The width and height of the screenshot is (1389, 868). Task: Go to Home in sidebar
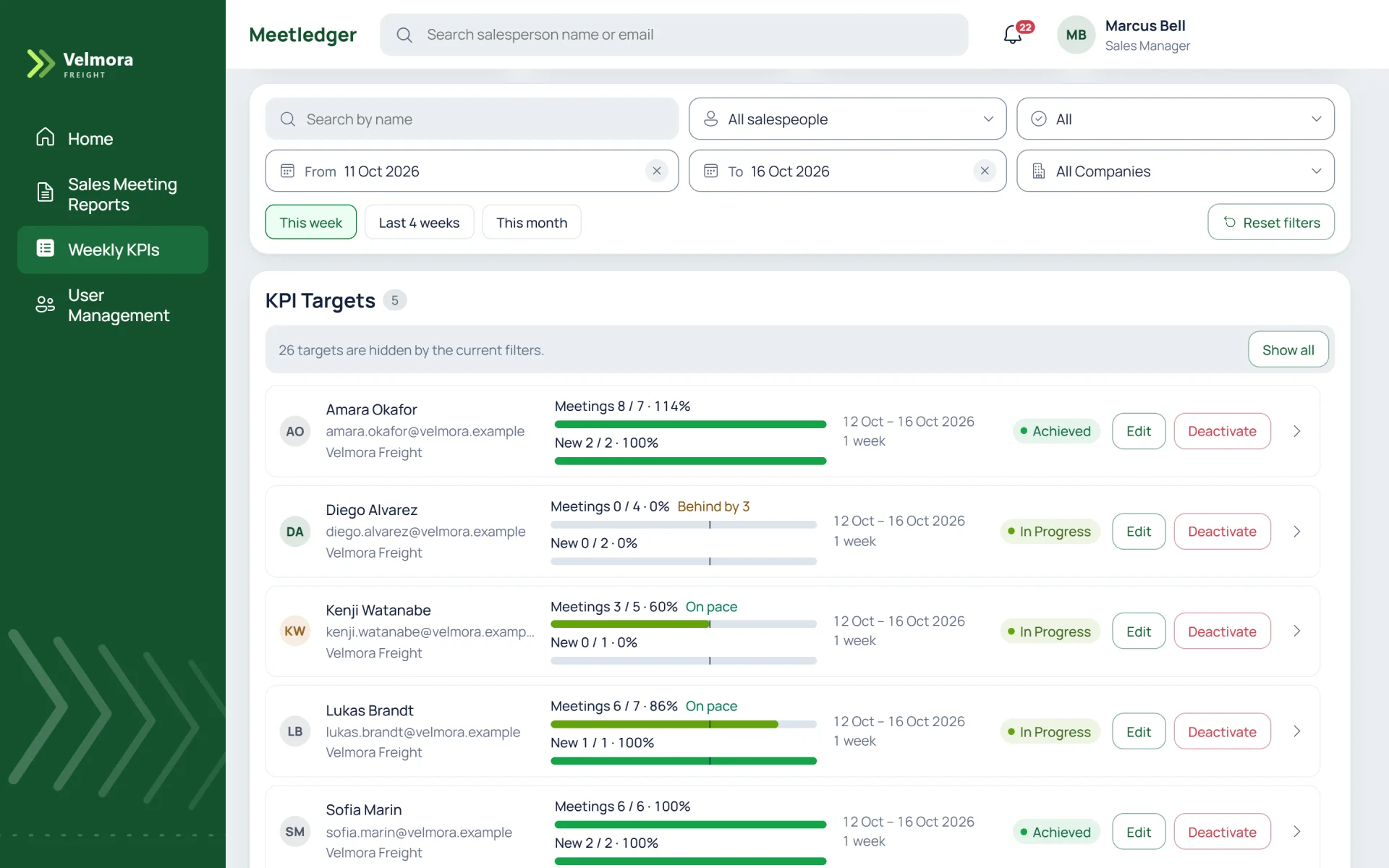[112, 138]
